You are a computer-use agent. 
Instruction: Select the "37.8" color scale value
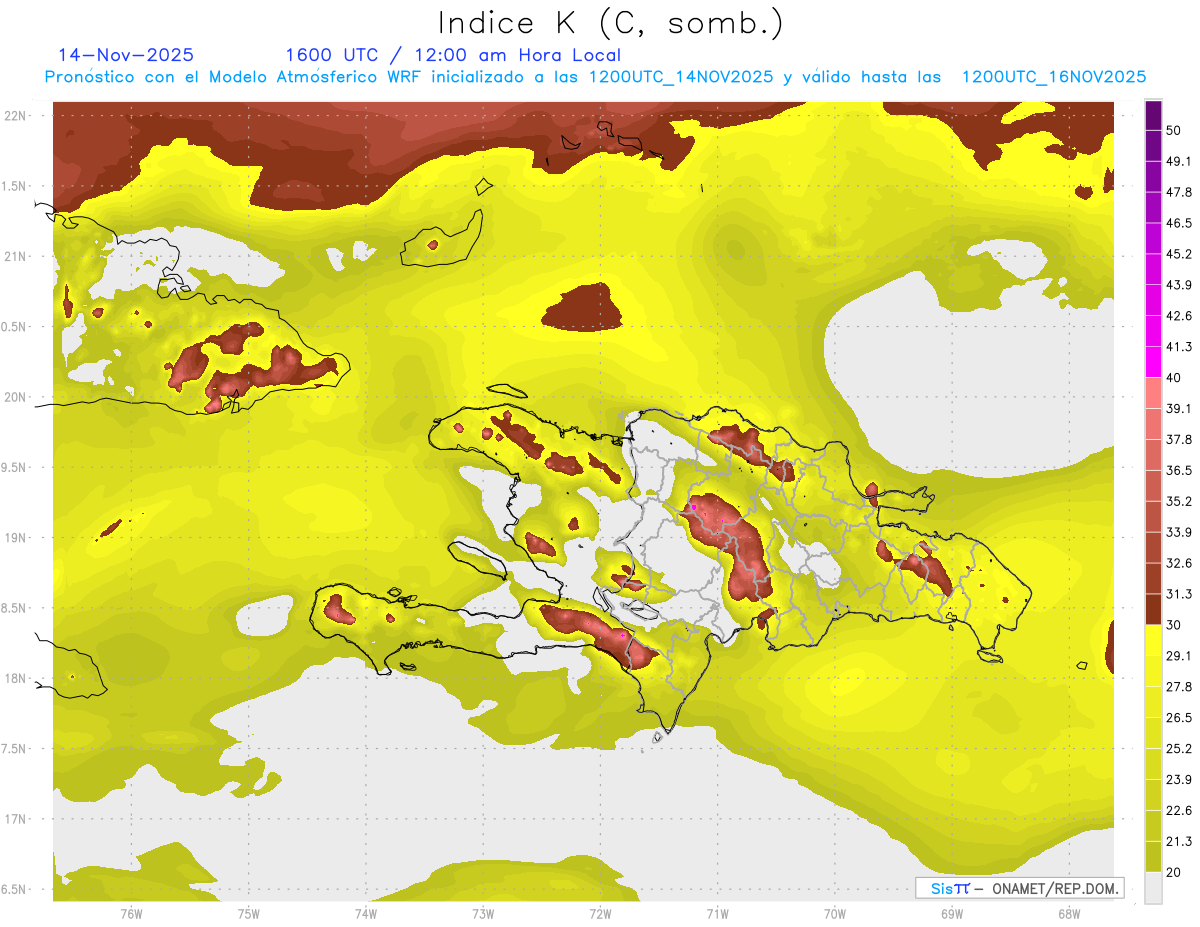[1178, 439]
